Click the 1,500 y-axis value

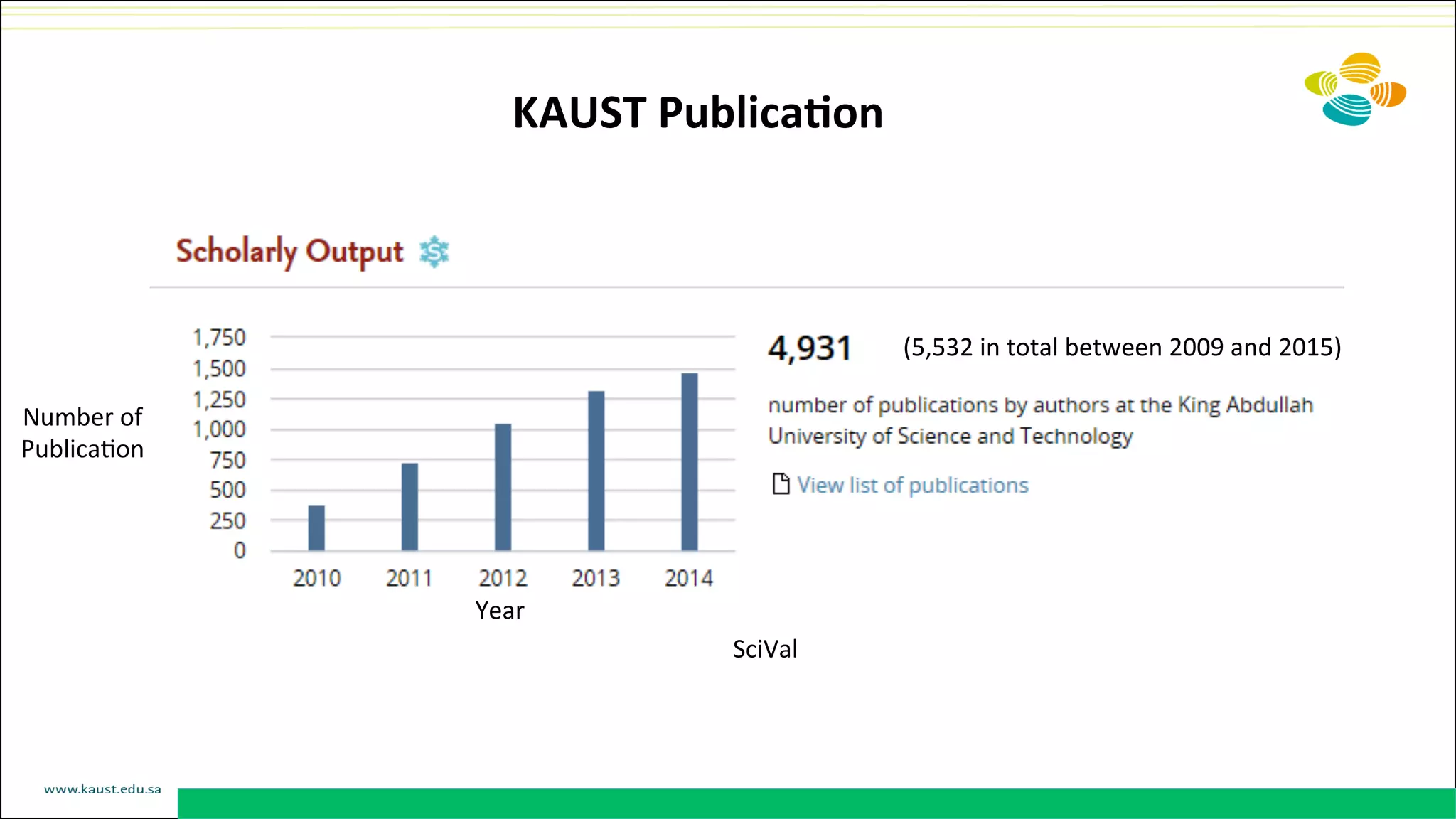[x=219, y=369]
